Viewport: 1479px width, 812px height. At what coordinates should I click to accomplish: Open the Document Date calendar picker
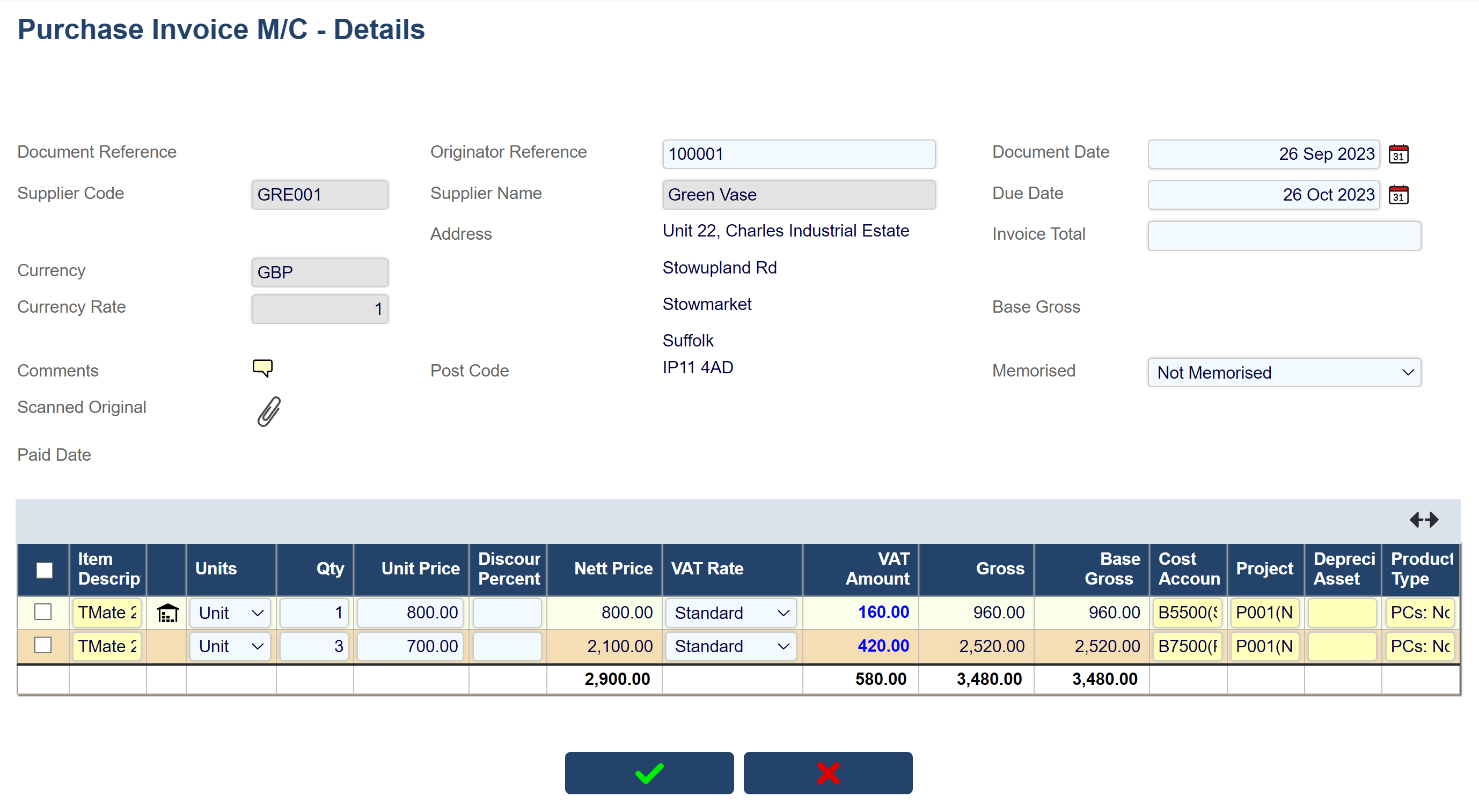tap(1398, 154)
